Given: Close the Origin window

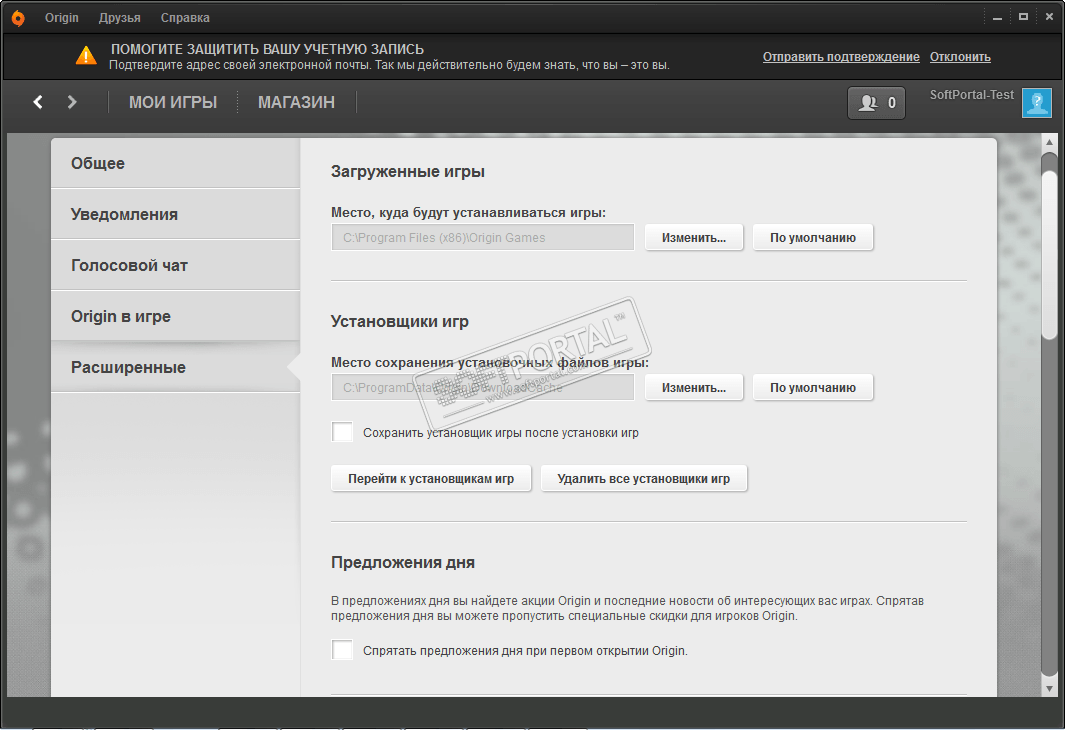Looking at the screenshot, I should [1049, 17].
